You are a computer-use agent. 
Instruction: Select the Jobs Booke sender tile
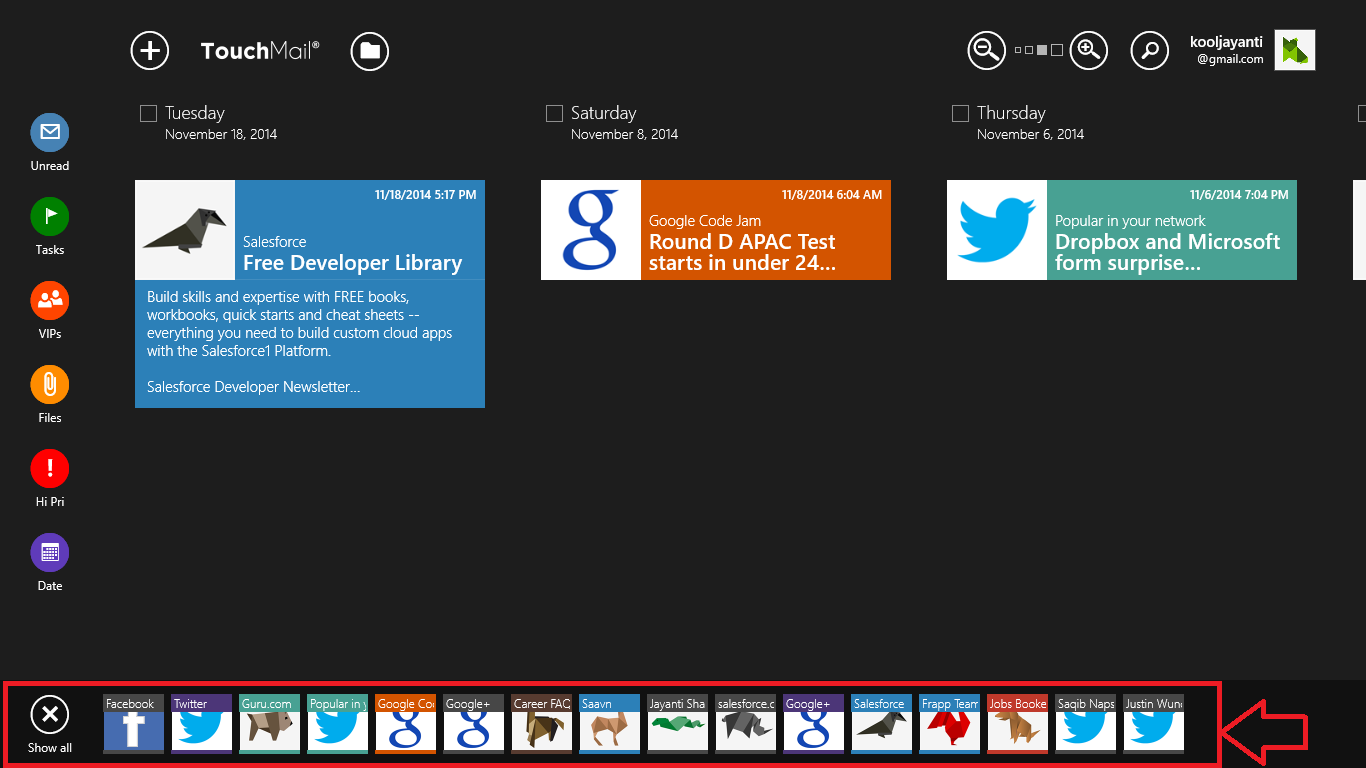point(1017,724)
